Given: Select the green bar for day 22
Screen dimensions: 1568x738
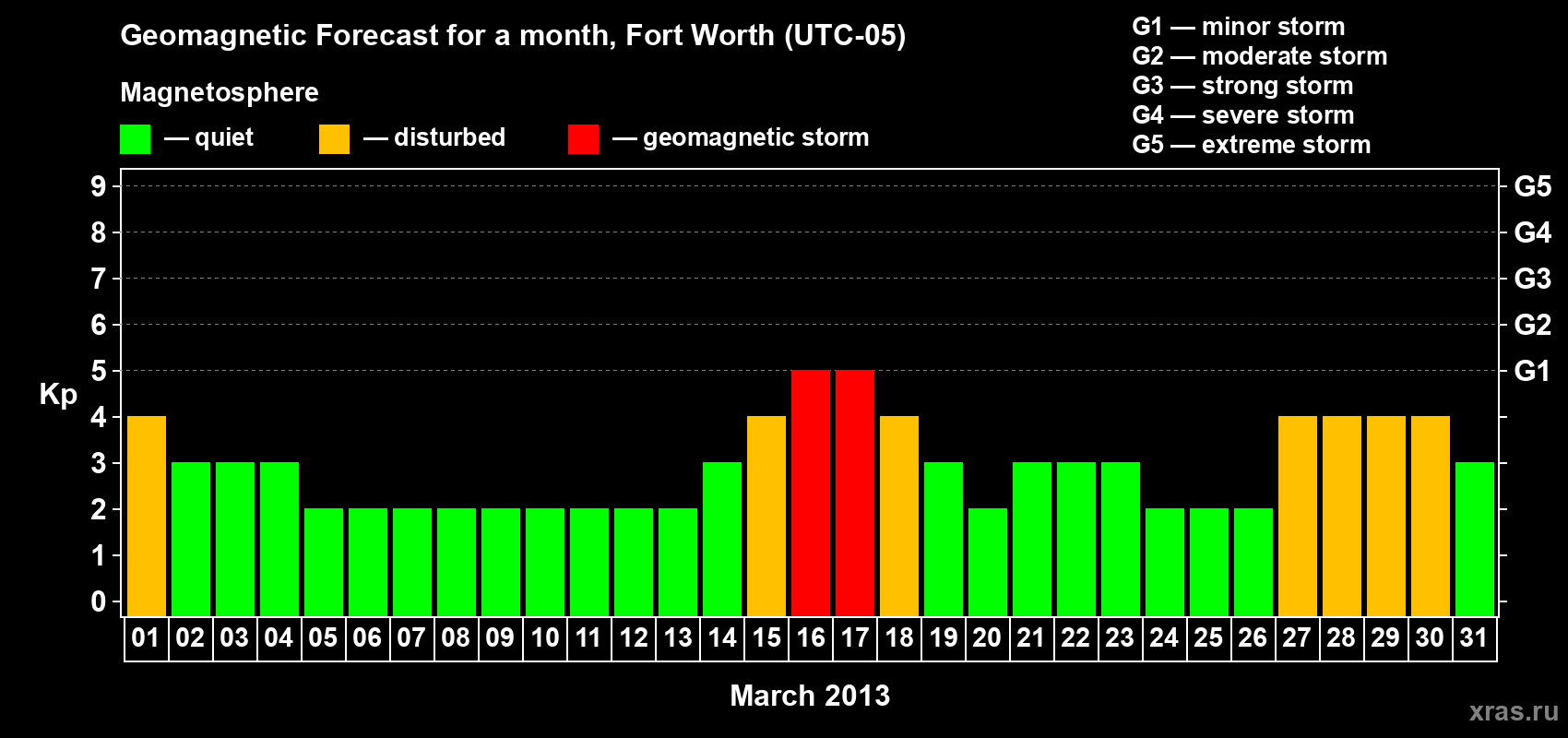Looking at the screenshot, I should [1076, 540].
